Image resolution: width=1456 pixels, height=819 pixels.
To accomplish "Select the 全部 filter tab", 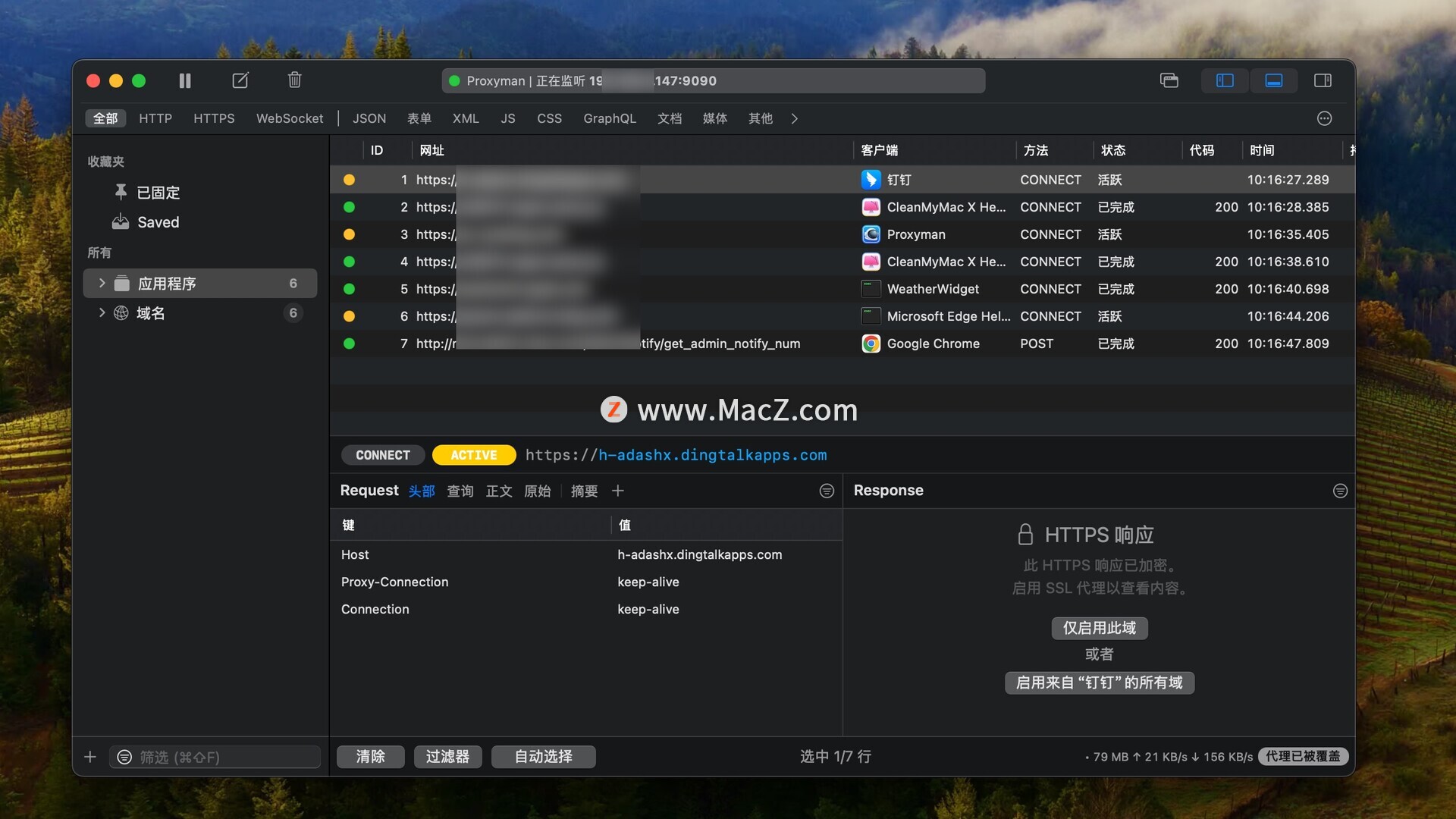I will click(x=105, y=118).
